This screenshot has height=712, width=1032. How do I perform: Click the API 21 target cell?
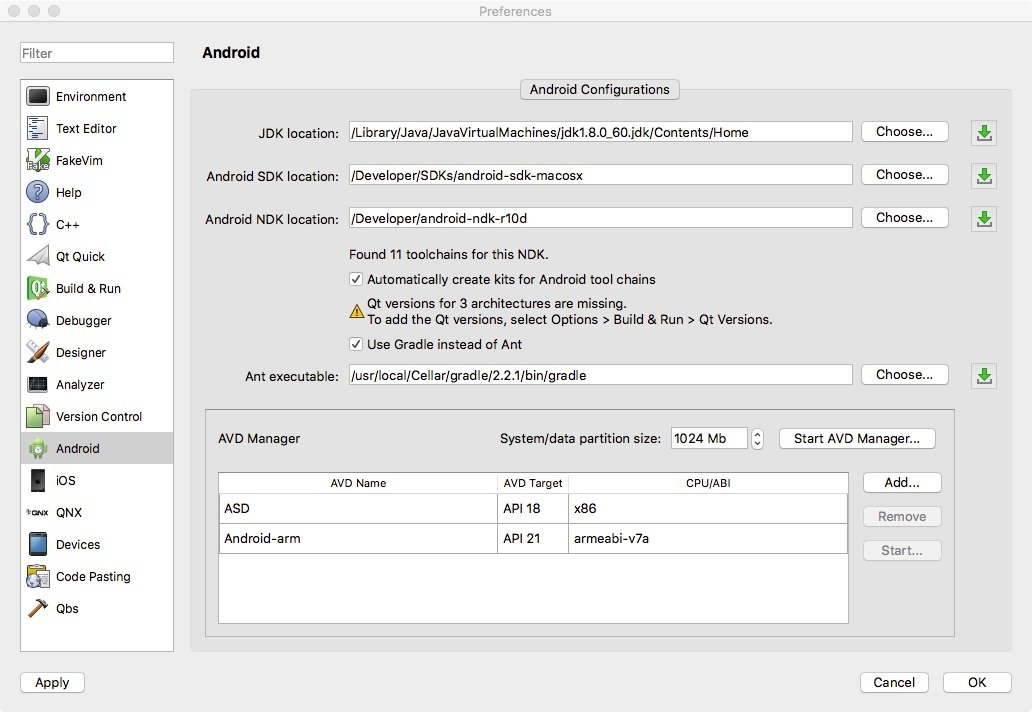pos(532,538)
